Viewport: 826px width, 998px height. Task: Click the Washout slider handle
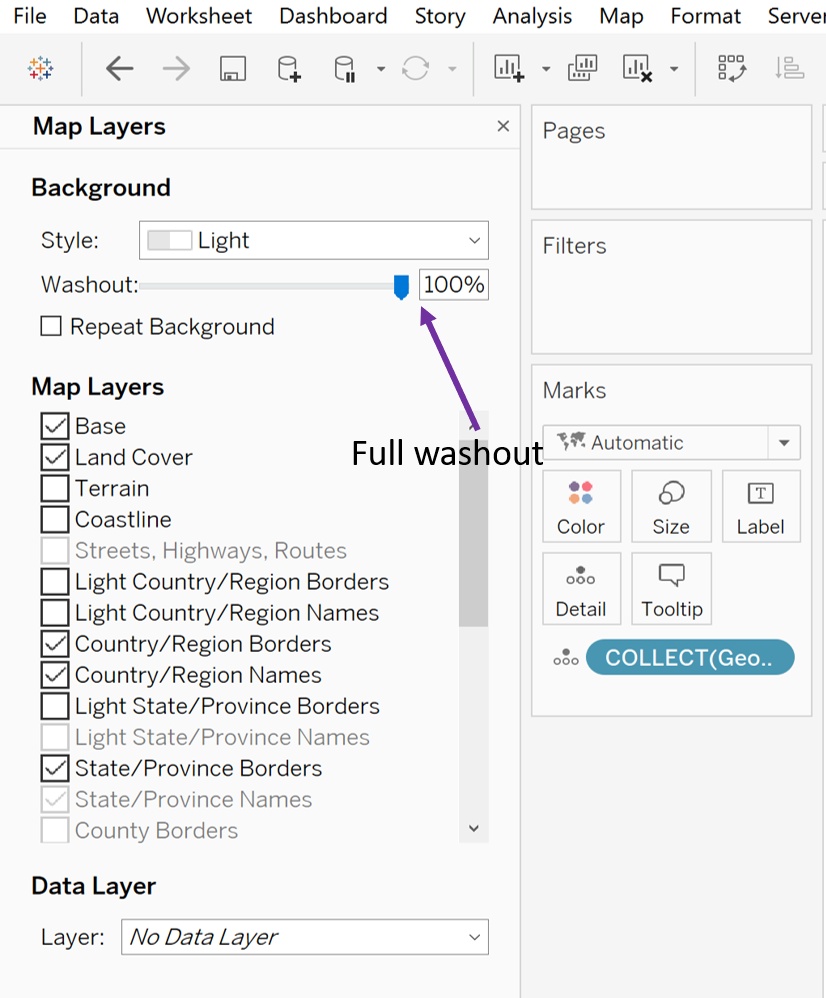pos(401,286)
